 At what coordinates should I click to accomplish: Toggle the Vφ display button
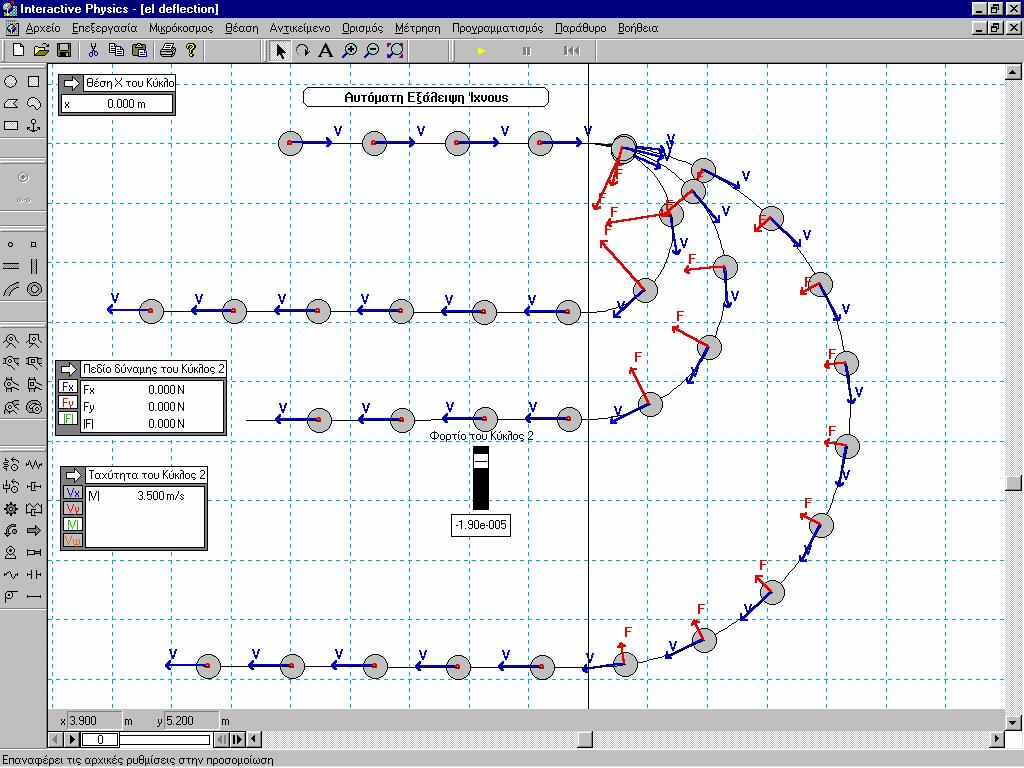tap(73, 541)
